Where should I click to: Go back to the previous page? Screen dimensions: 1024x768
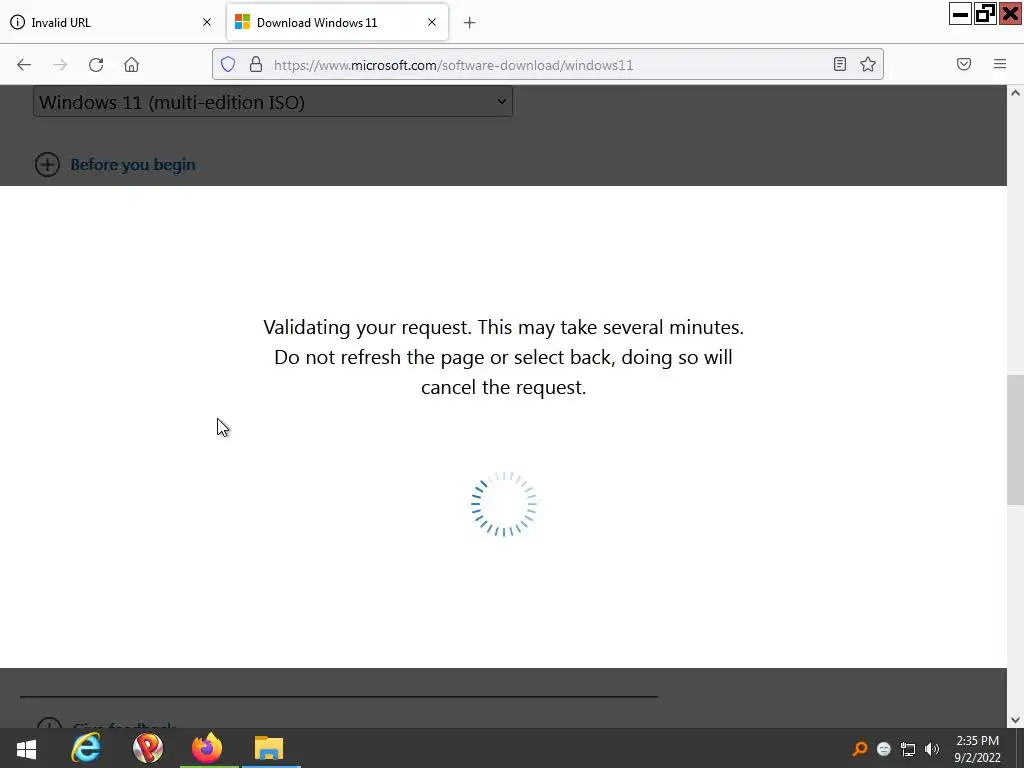pyautogui.click(x=24, y=65)
